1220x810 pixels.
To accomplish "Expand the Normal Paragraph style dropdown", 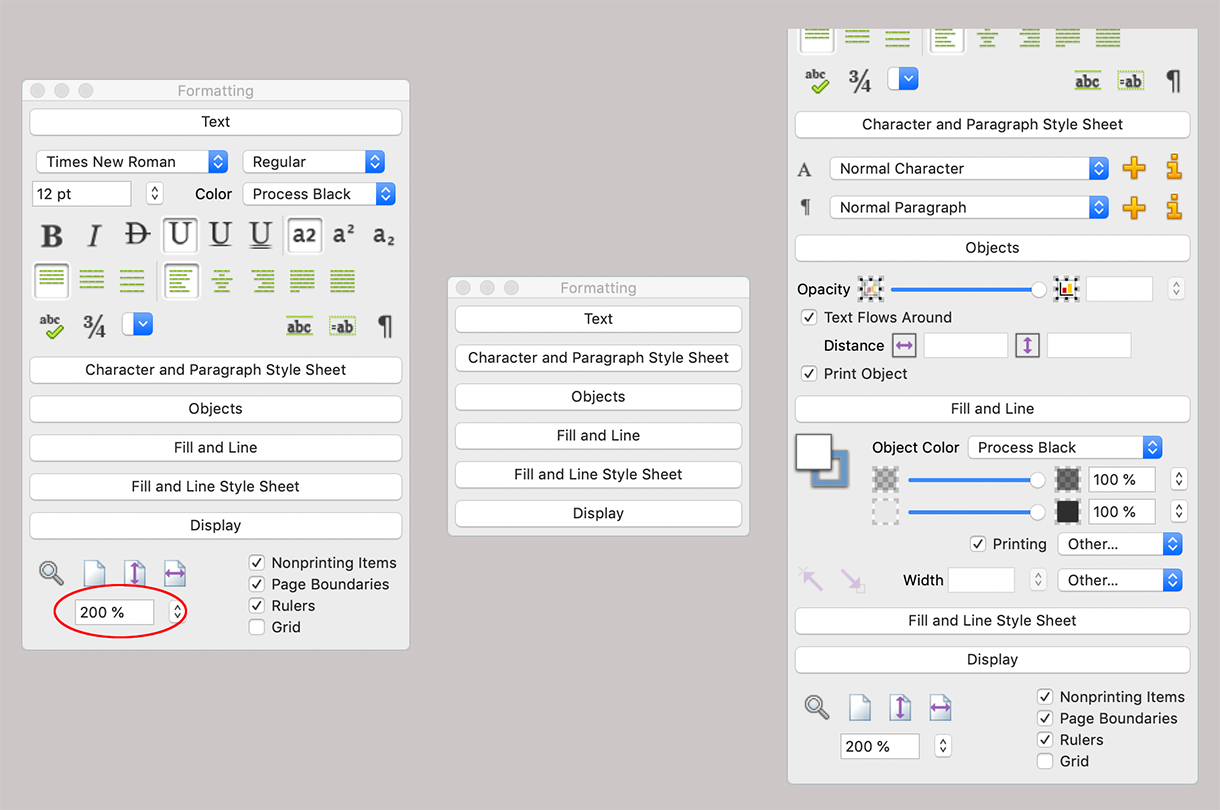I will pyautogui.click(x=968, y=207).
